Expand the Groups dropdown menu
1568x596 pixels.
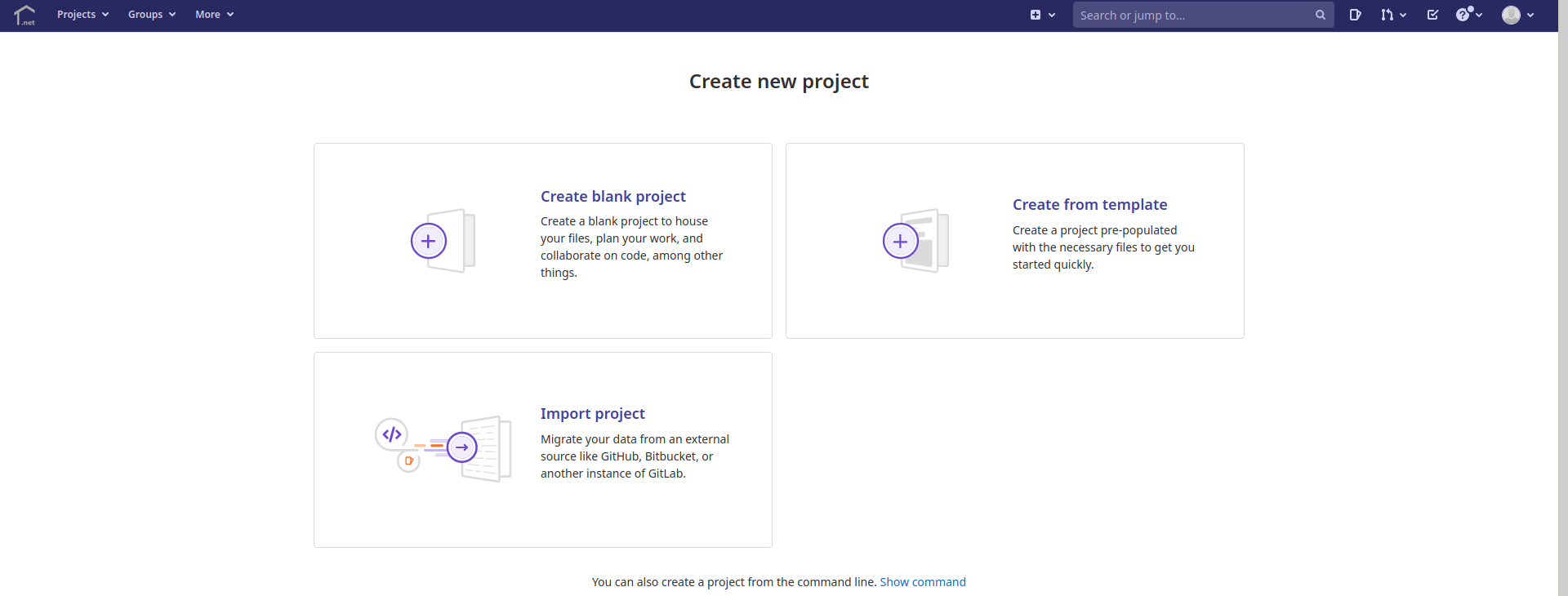(x=152, y=15)
